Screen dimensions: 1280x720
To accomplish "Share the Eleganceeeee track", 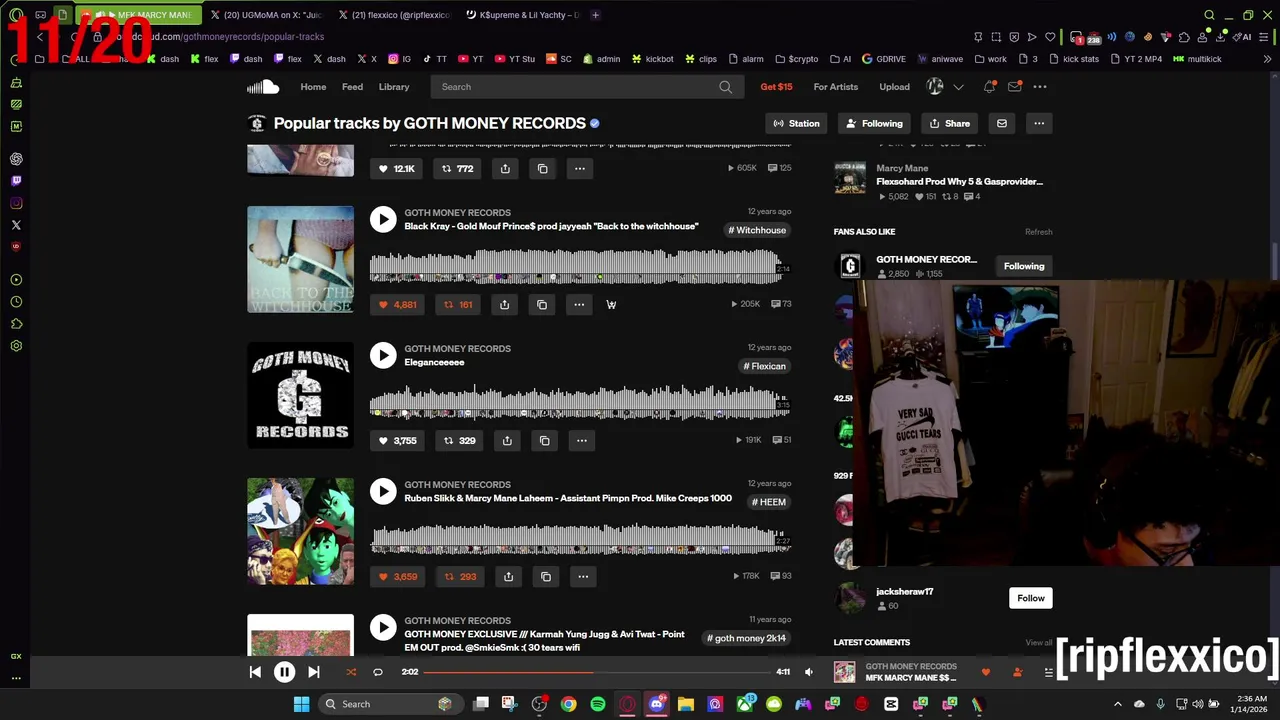I will (x=507, y=440).
